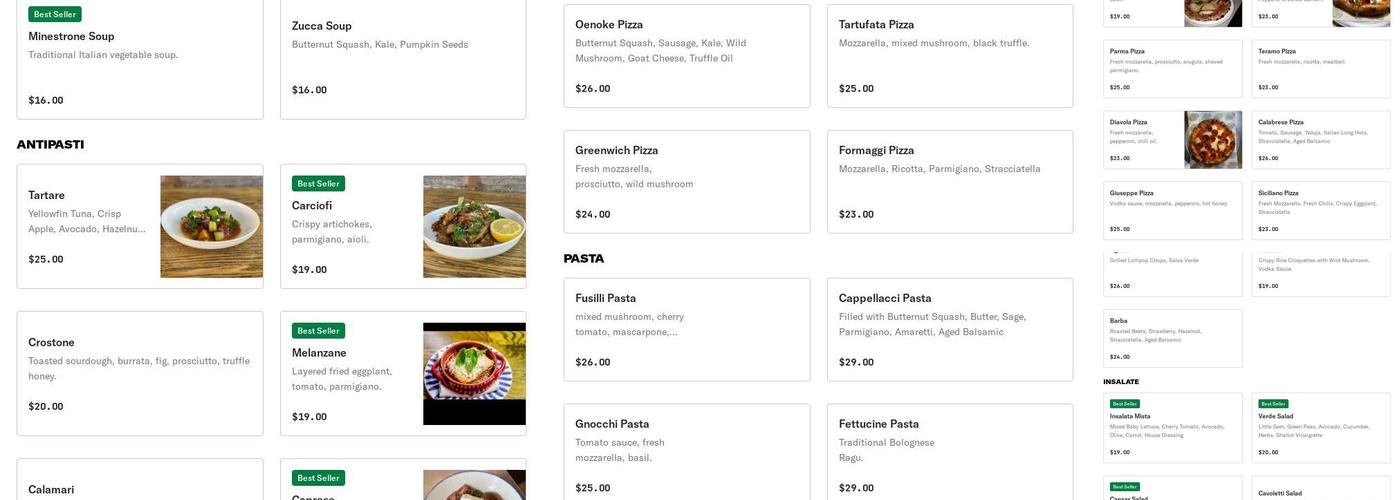Open the Gnocchi Pasta item
1400x500 pixels.
(x=687, y=455)
